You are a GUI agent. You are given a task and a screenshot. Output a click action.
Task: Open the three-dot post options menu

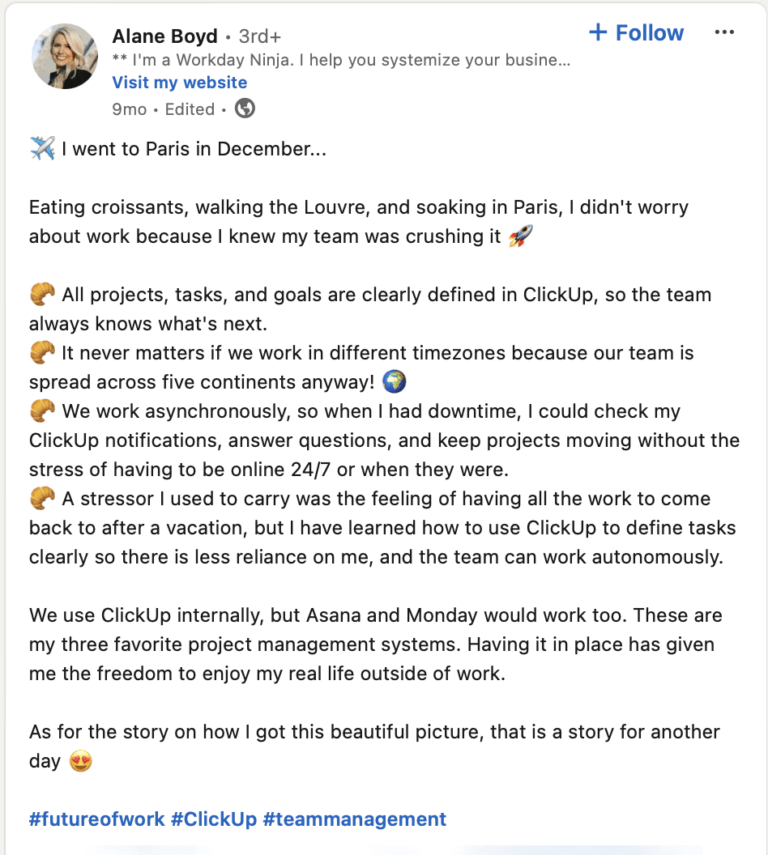(724, 33)
